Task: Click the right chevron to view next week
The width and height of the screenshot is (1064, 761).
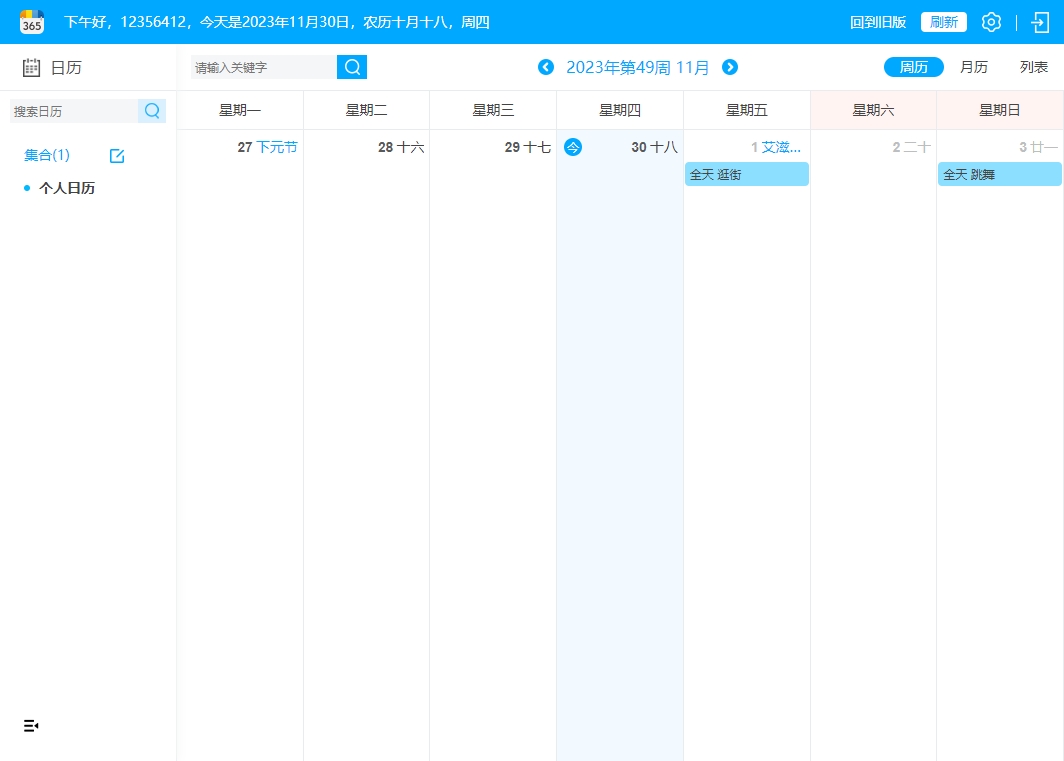Action: click(x=730, y=67)
